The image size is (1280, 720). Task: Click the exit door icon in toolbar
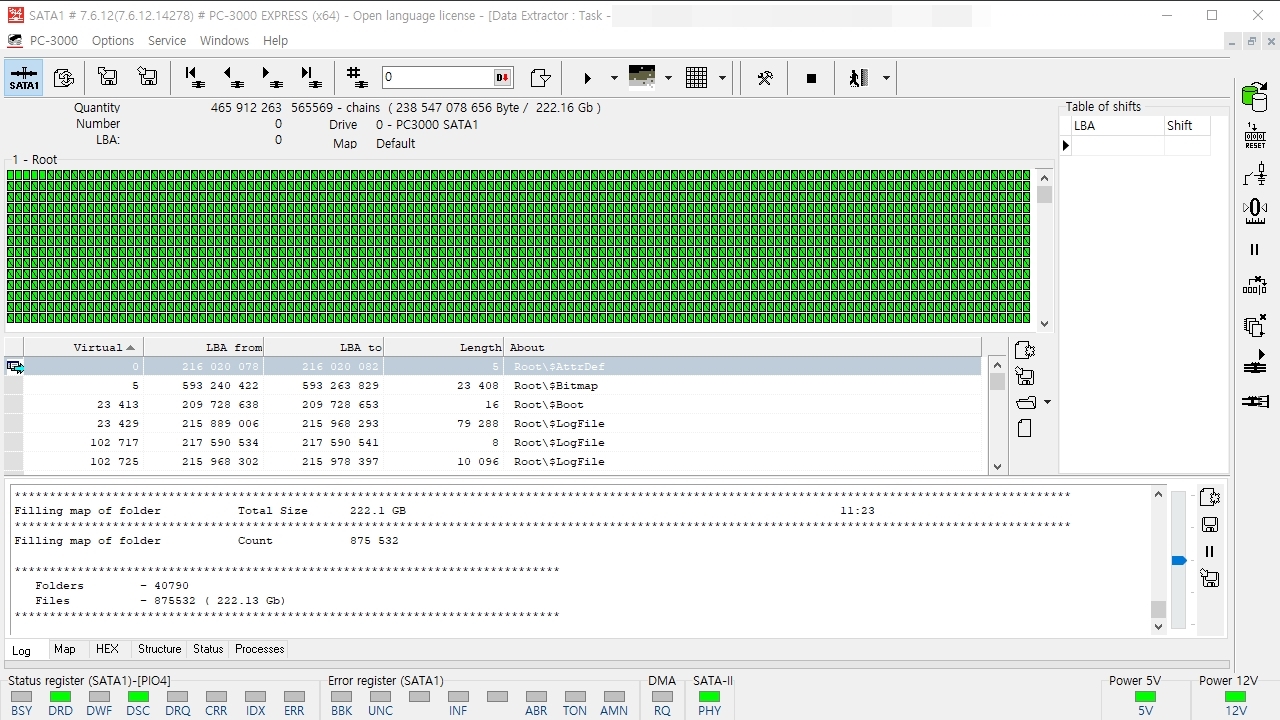pyautogui.click(x=858, y=78)
